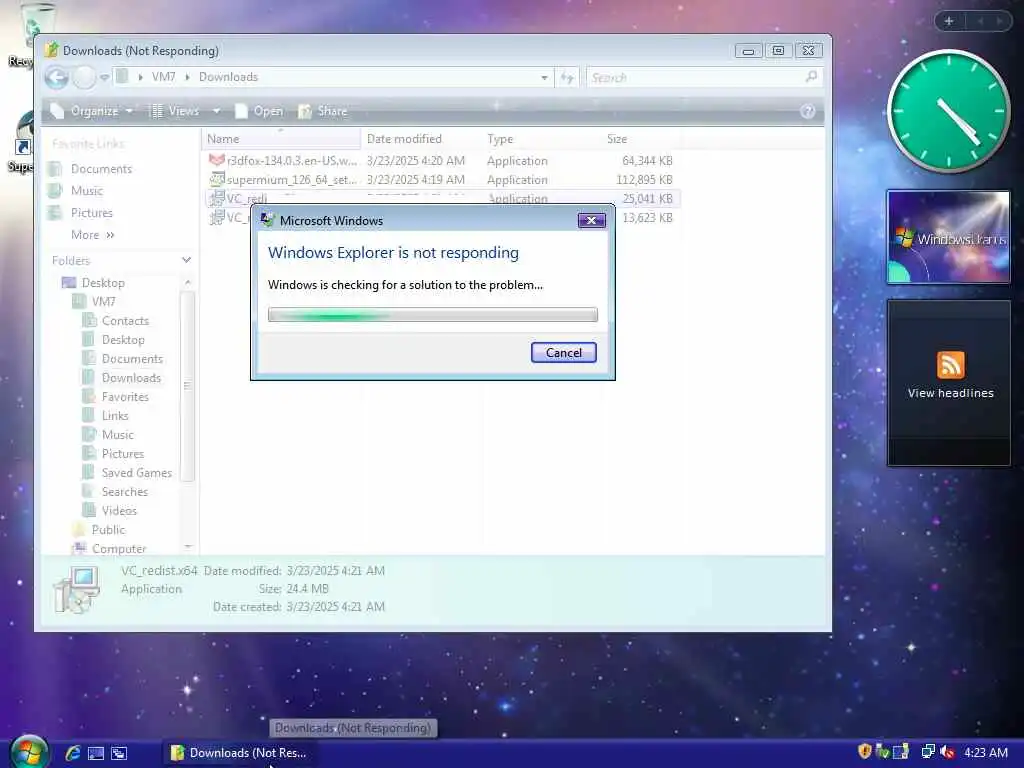1024x768 pixels.
Task: Click Switch between windows in Quick Launch
Action: coord(119,753)
